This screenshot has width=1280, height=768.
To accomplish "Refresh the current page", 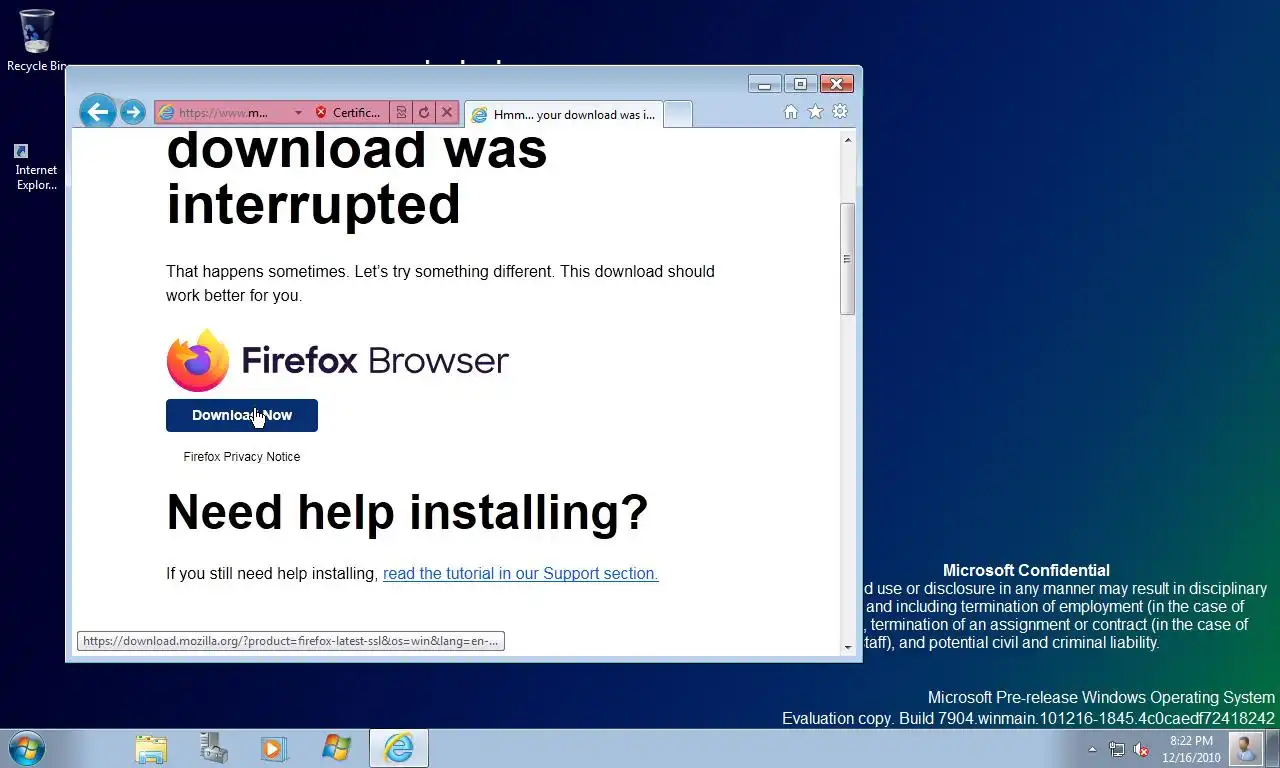I will coord(424,113).
